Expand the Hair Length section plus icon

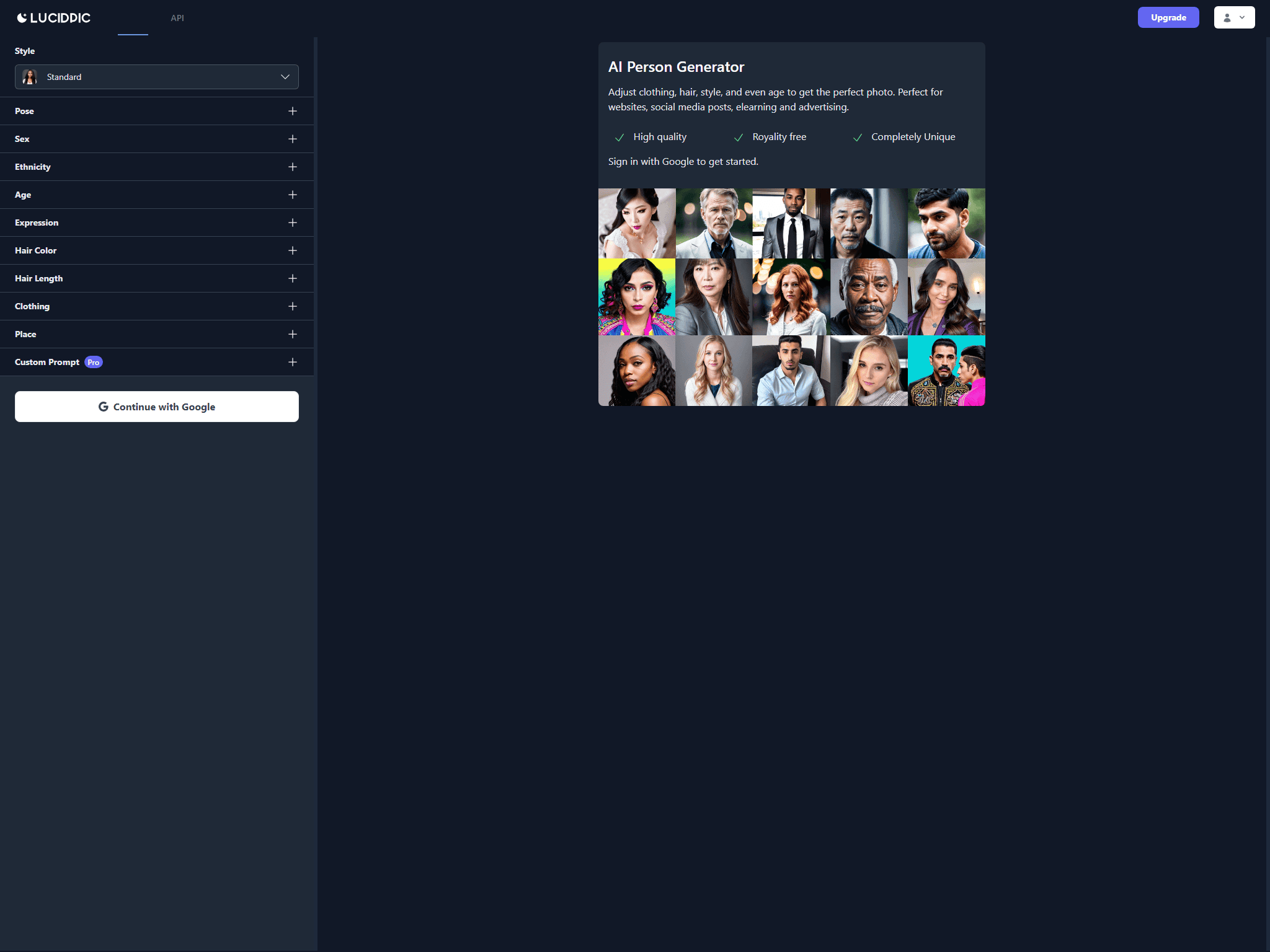point(293,278)
